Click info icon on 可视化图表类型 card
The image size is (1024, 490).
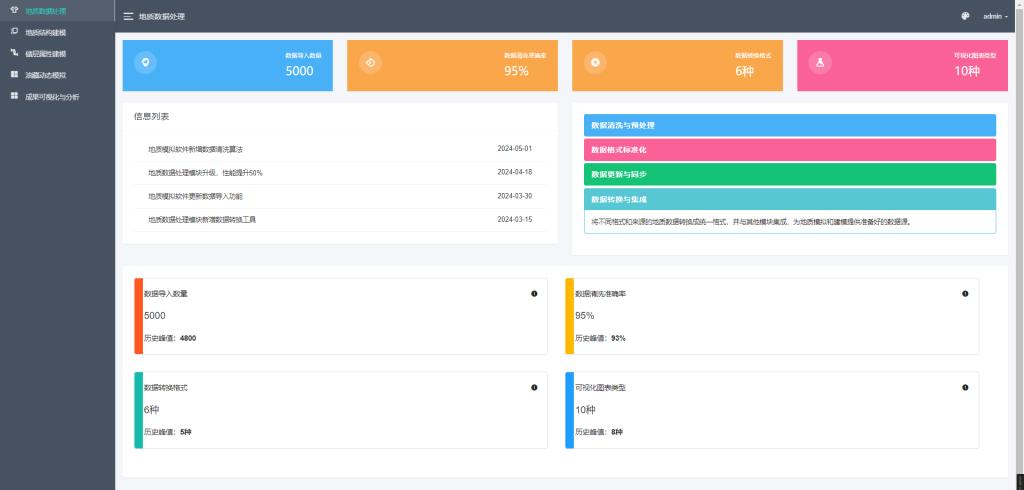pyautogui.click(x=965, y=387)
